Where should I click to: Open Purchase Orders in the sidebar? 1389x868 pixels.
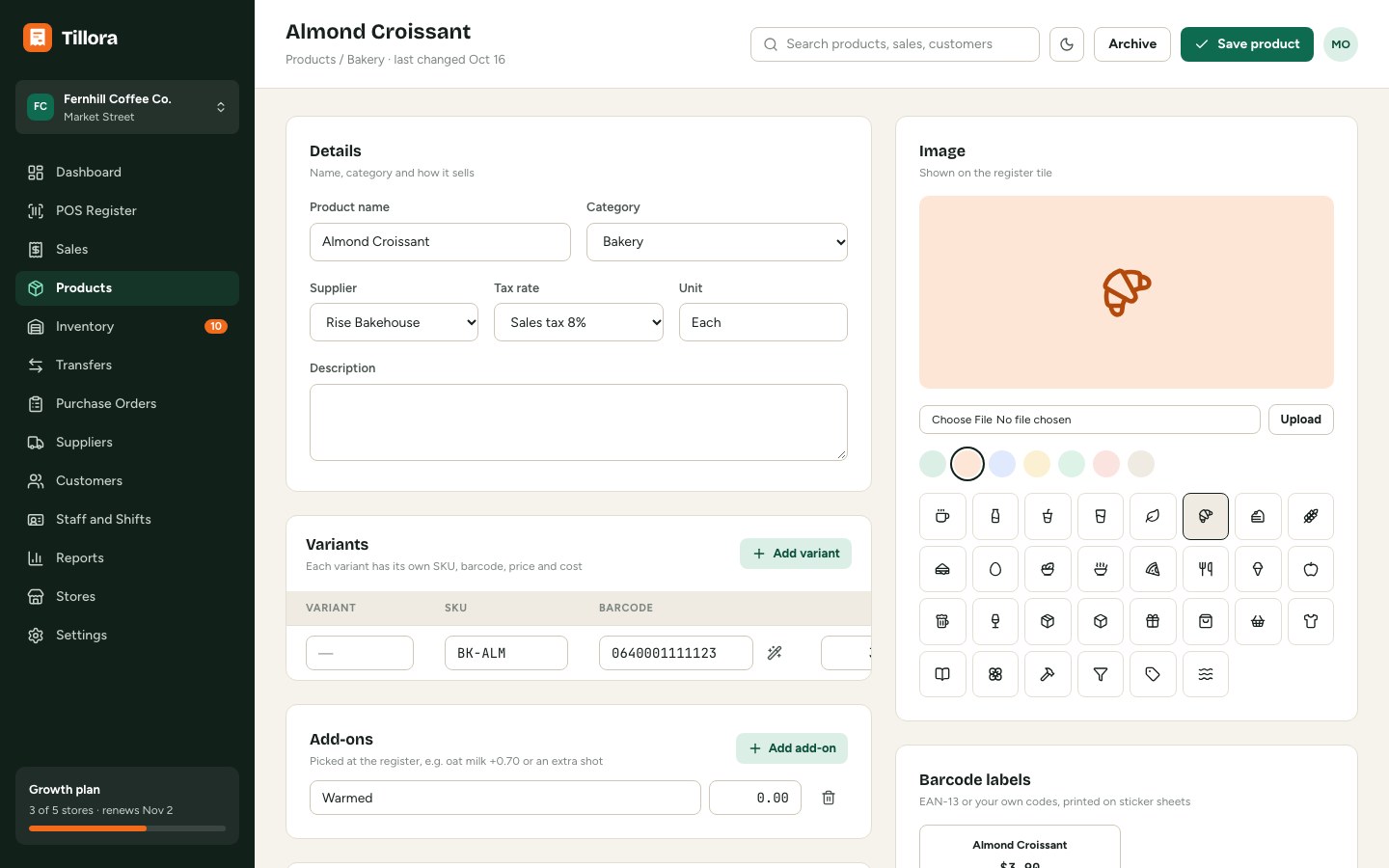[x=127, y=403]
